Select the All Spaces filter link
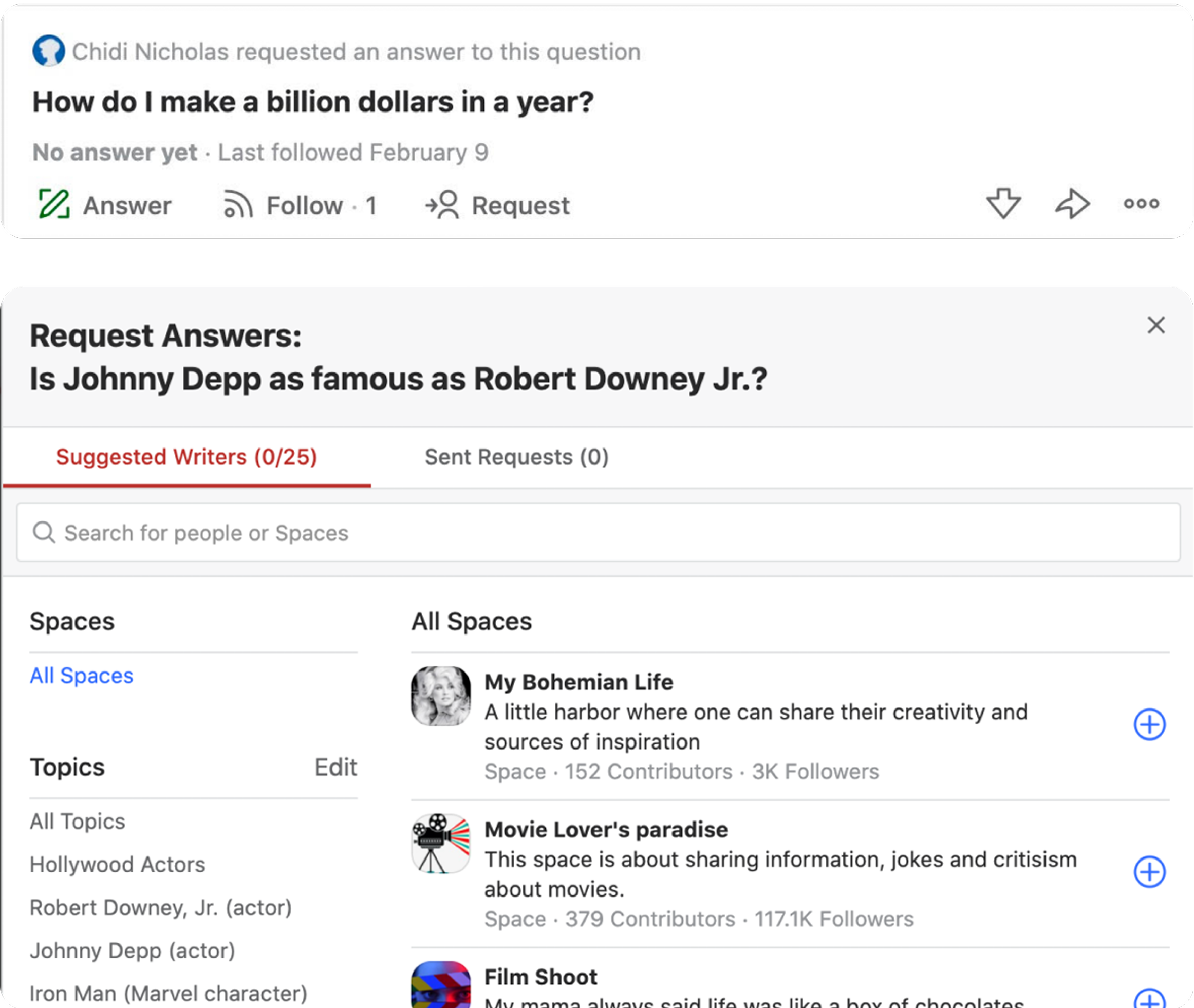The width and height of the screenshot is (1194, 1008). (82, 676)
